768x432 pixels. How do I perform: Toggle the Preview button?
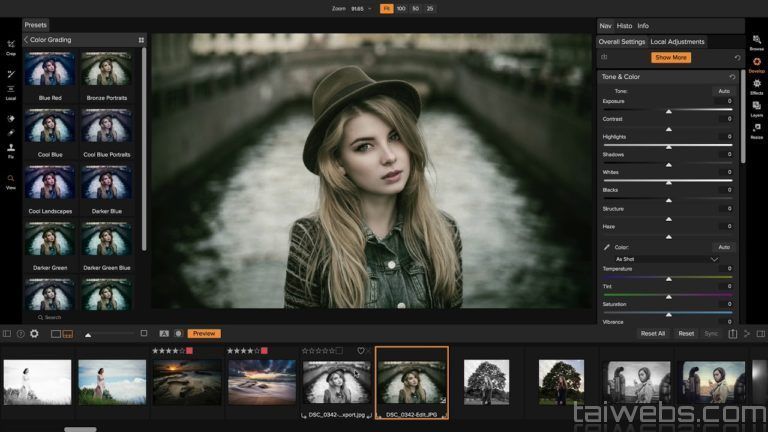coord(204,333)
